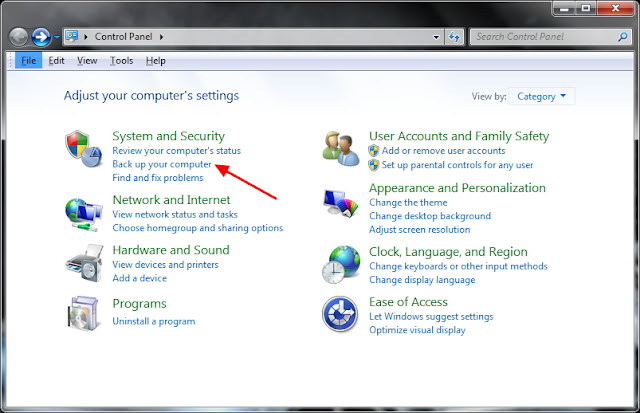Click the shield icon beside Add or remove user accounts
The width and height of the screenshot is (640, 413).
pyautogui.click(x=373, y=151)
